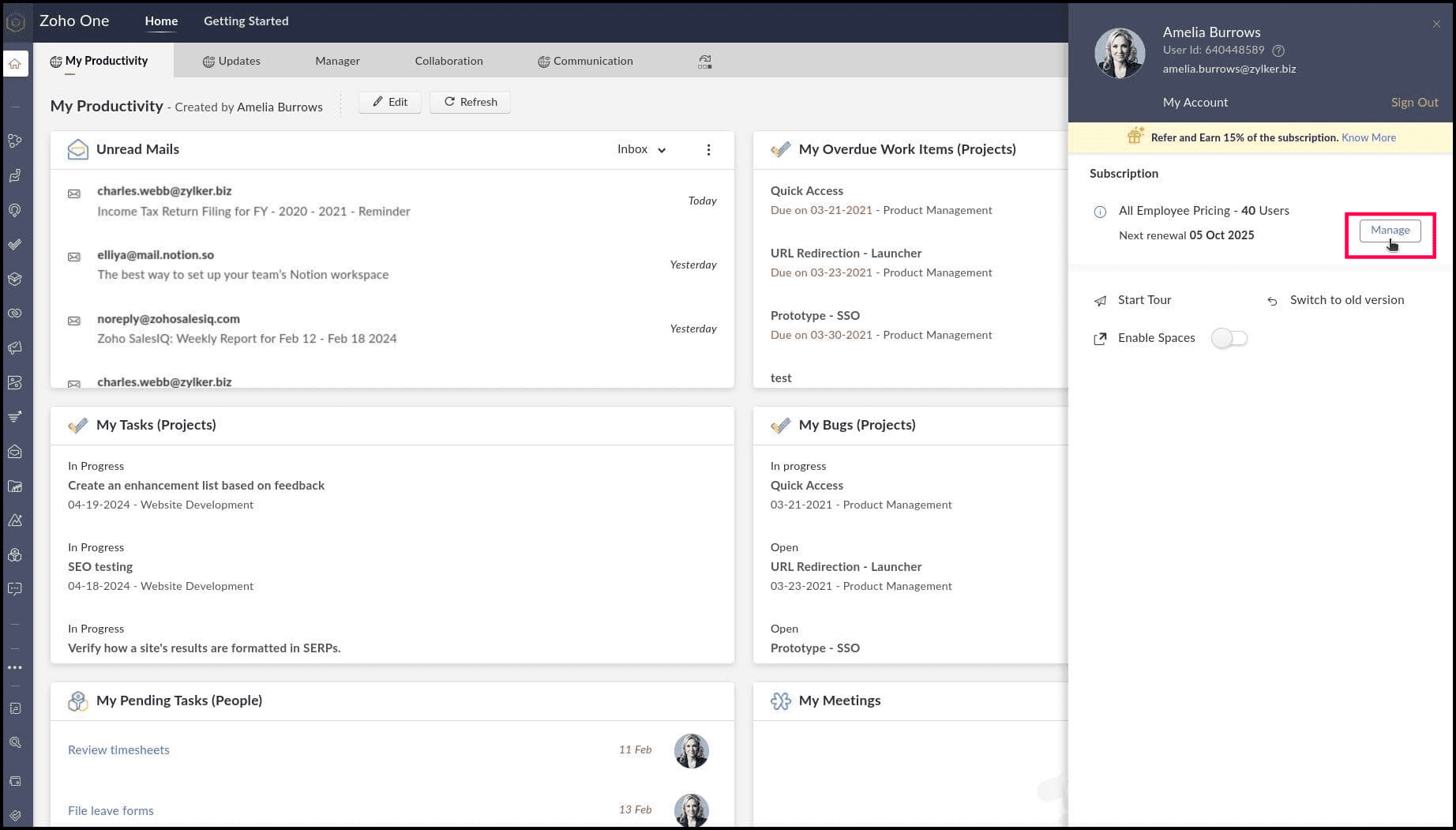The height and width of the screenshot is (830, 1456).
Task: Open task Verify how a site's results are formatted
Action: tap(204, 648)
